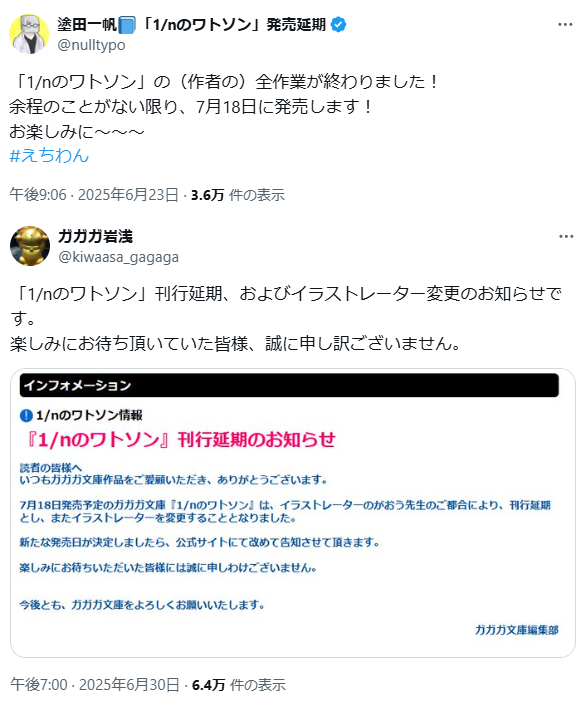The height and width of the screenshot is (707, 586).
Task: Click the blue exclamation info icon in image
Action: click(26, 415)
